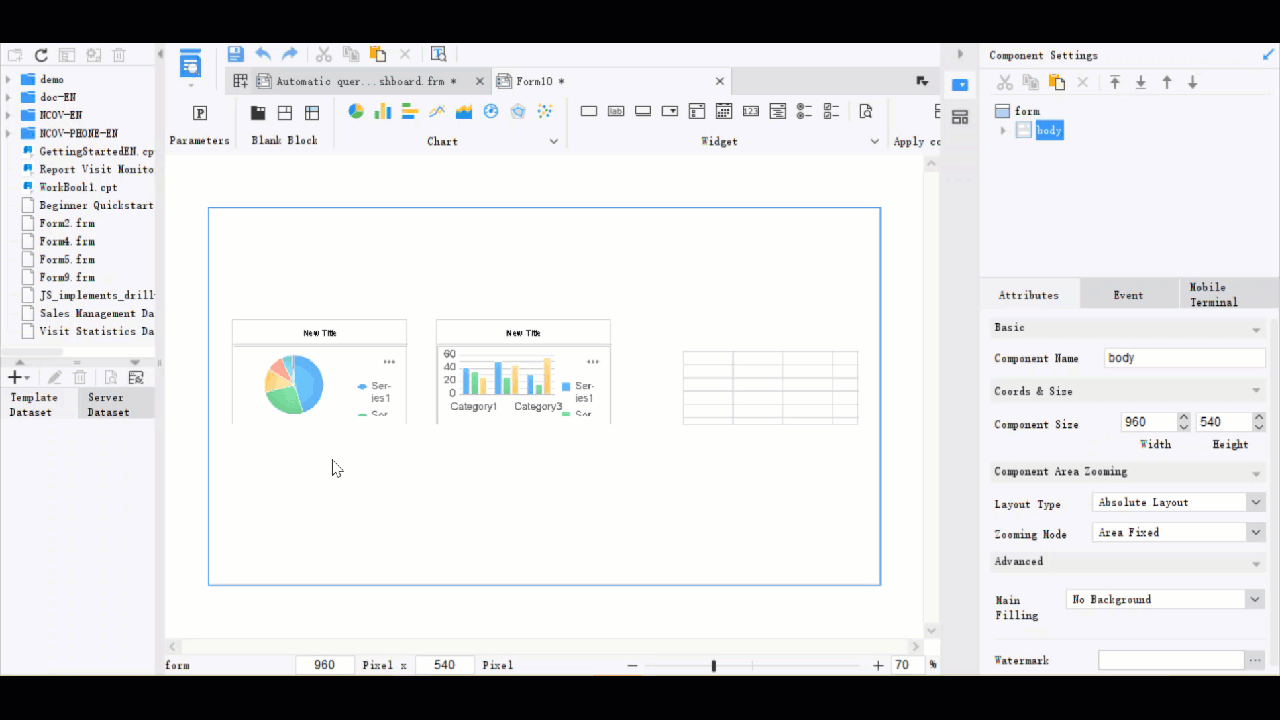Add a horizontal bar chart from the Chart group
1280x720 pixels.
pos(409,111)
